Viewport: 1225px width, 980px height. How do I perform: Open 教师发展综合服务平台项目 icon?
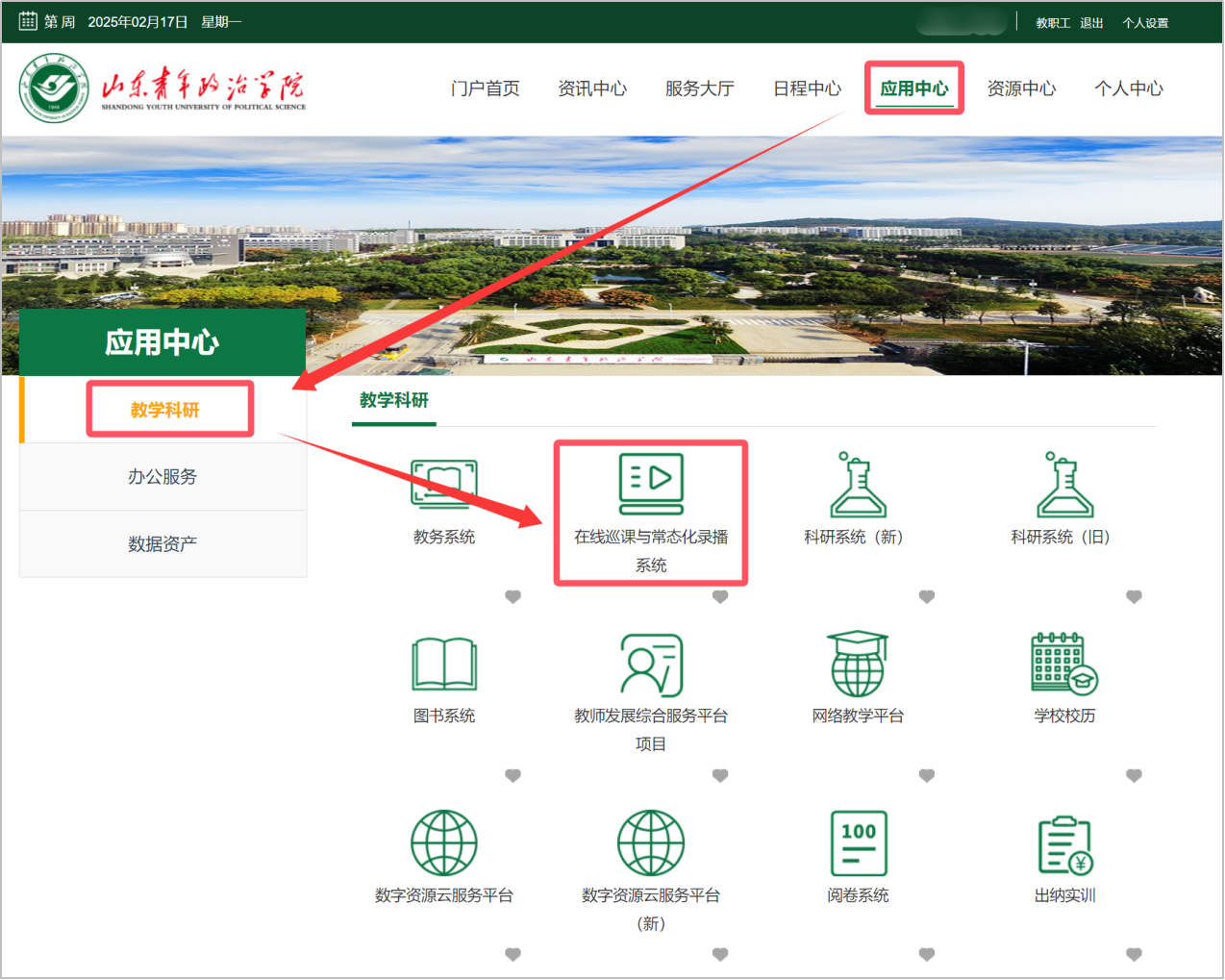point(651,665)
